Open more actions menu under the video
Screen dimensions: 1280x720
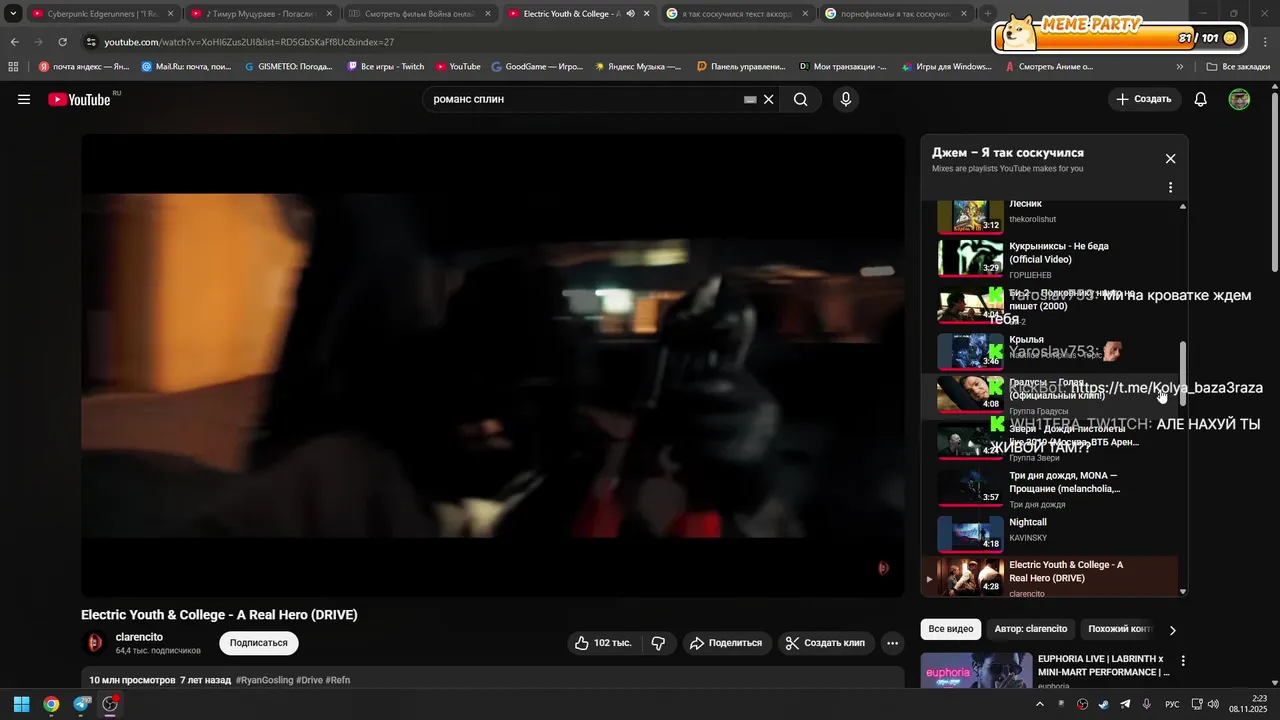click(x=893, y=643)
